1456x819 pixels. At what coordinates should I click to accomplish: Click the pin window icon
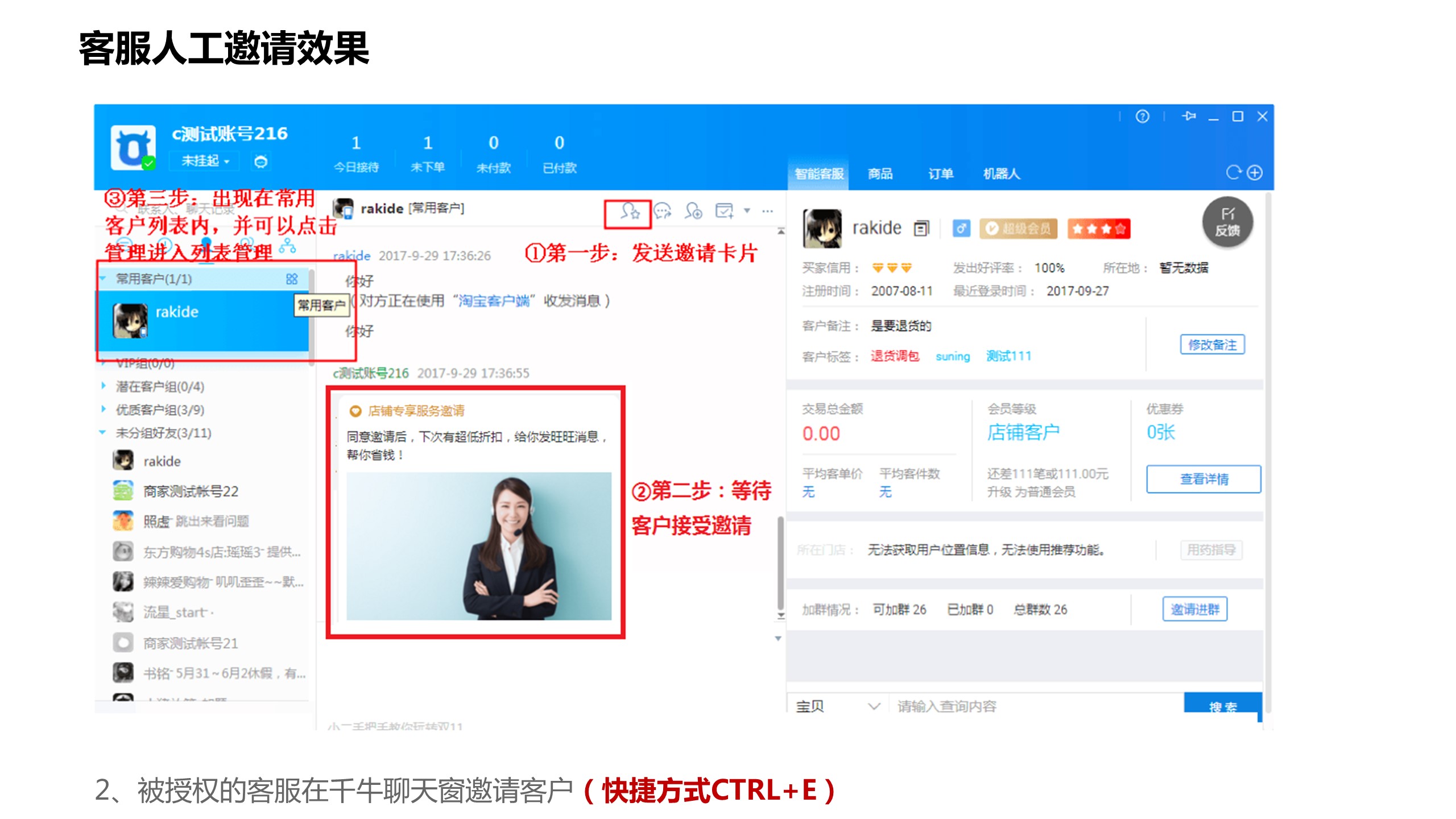(1189, 117)
